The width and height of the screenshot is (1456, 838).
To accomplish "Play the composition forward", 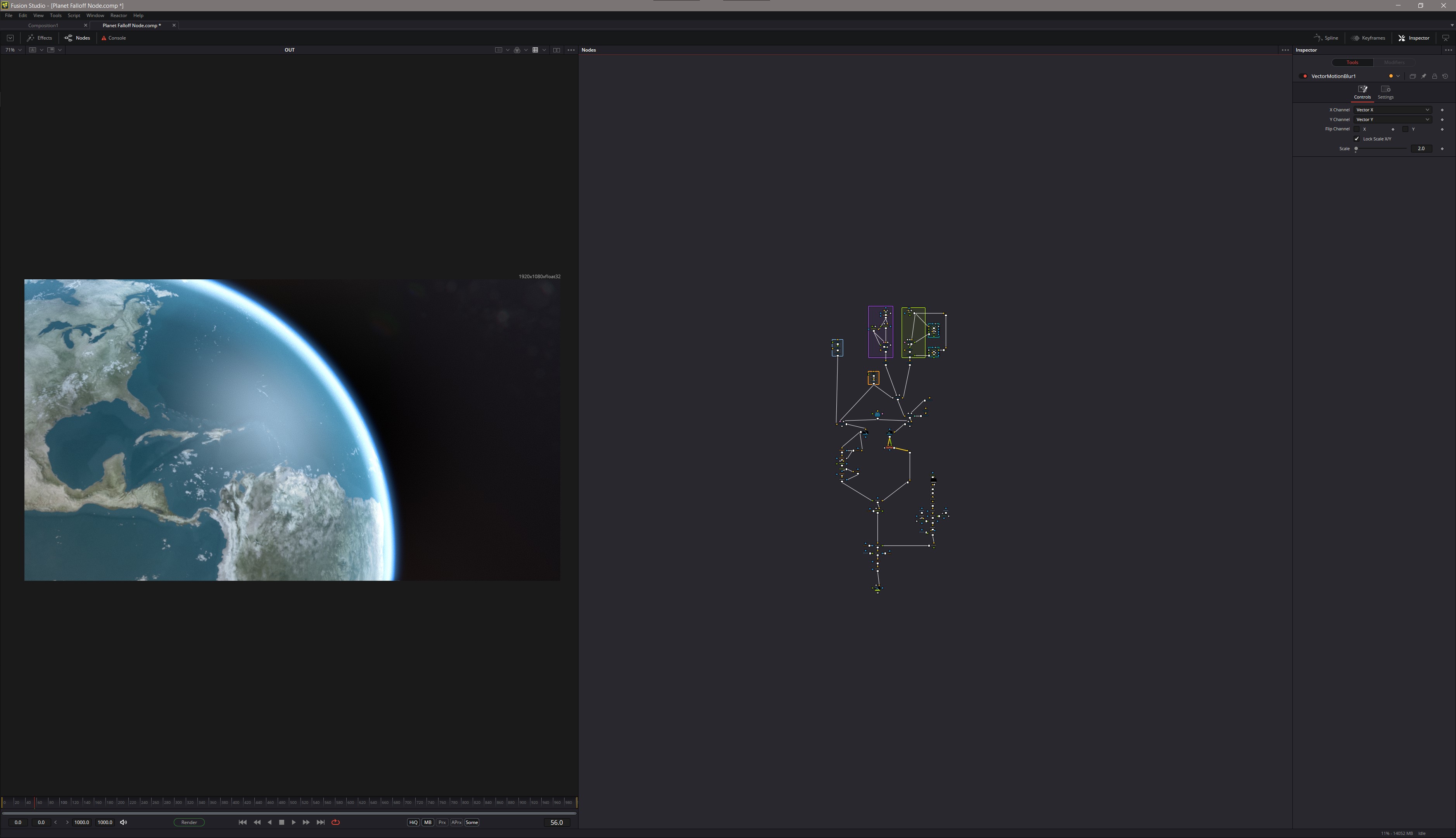I will 294,822.
